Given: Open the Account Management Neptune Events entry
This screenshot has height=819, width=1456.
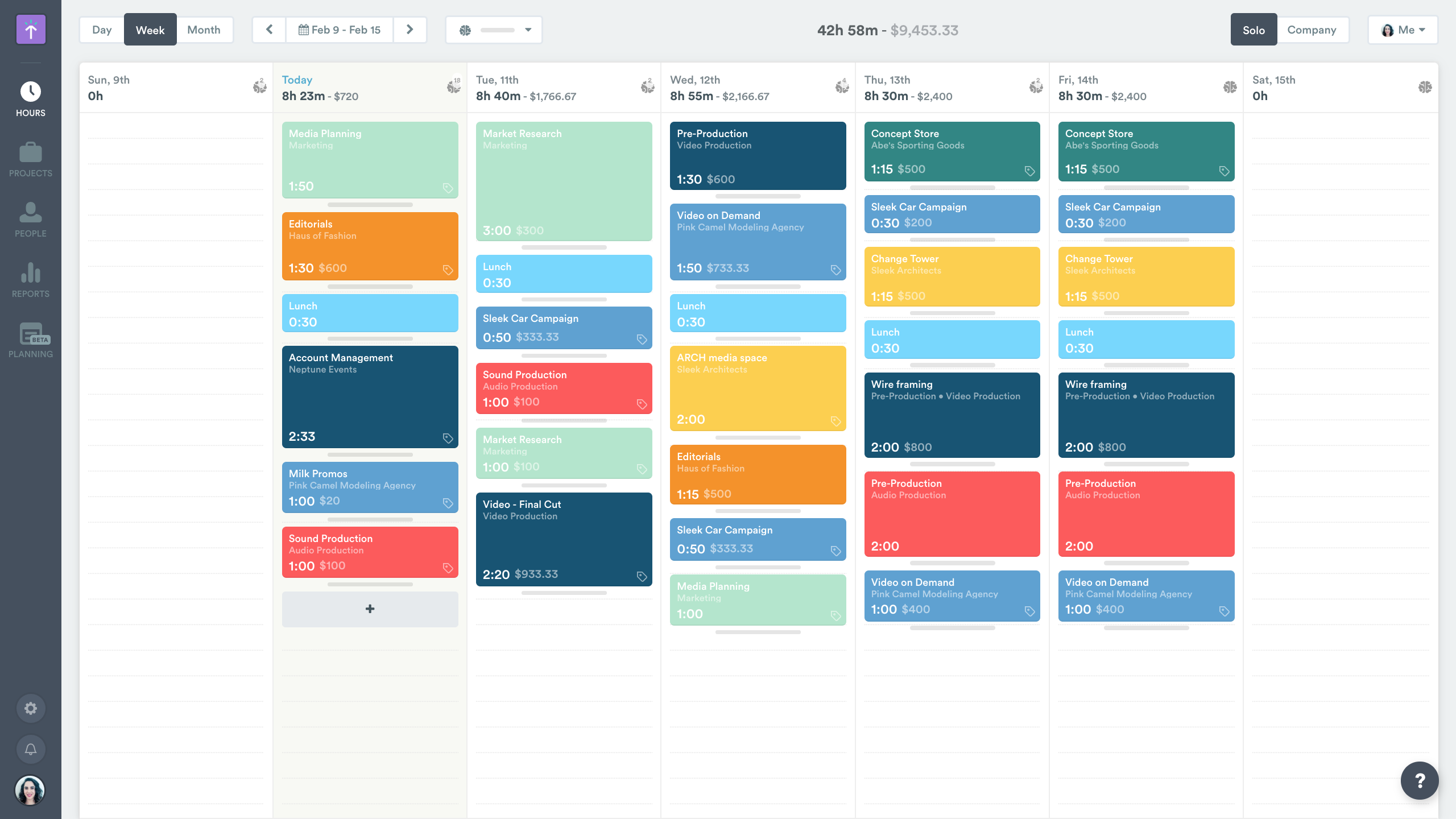Looking at the screenshot, I should 370,397.
